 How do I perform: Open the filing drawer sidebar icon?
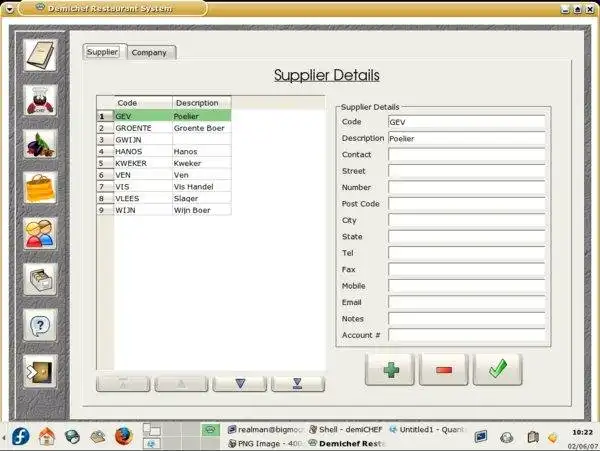(40, 279)
